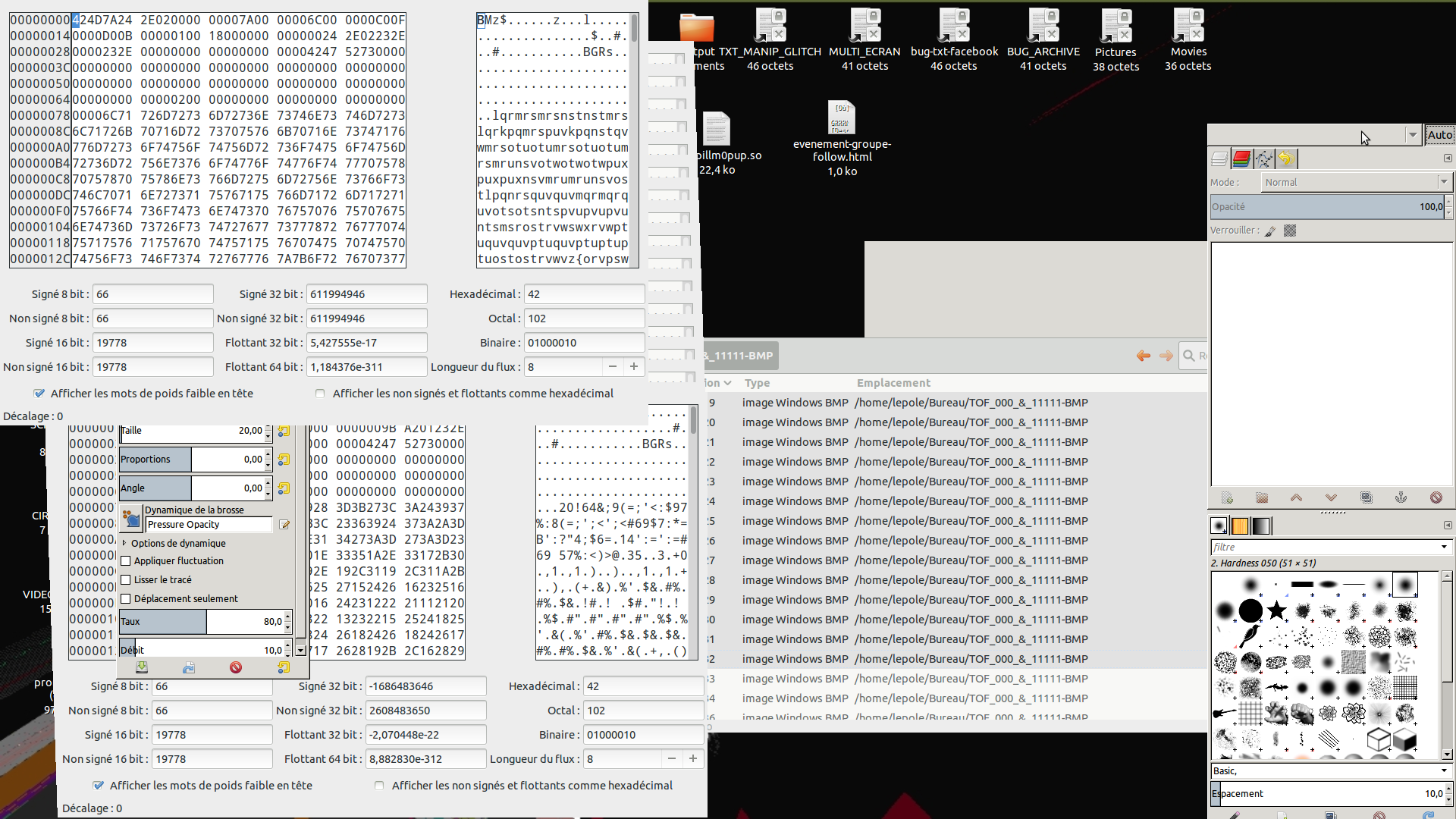Click the Type column header
Image resolution: width=1456 pixels, height=819 pixels.
pos(757,383)
